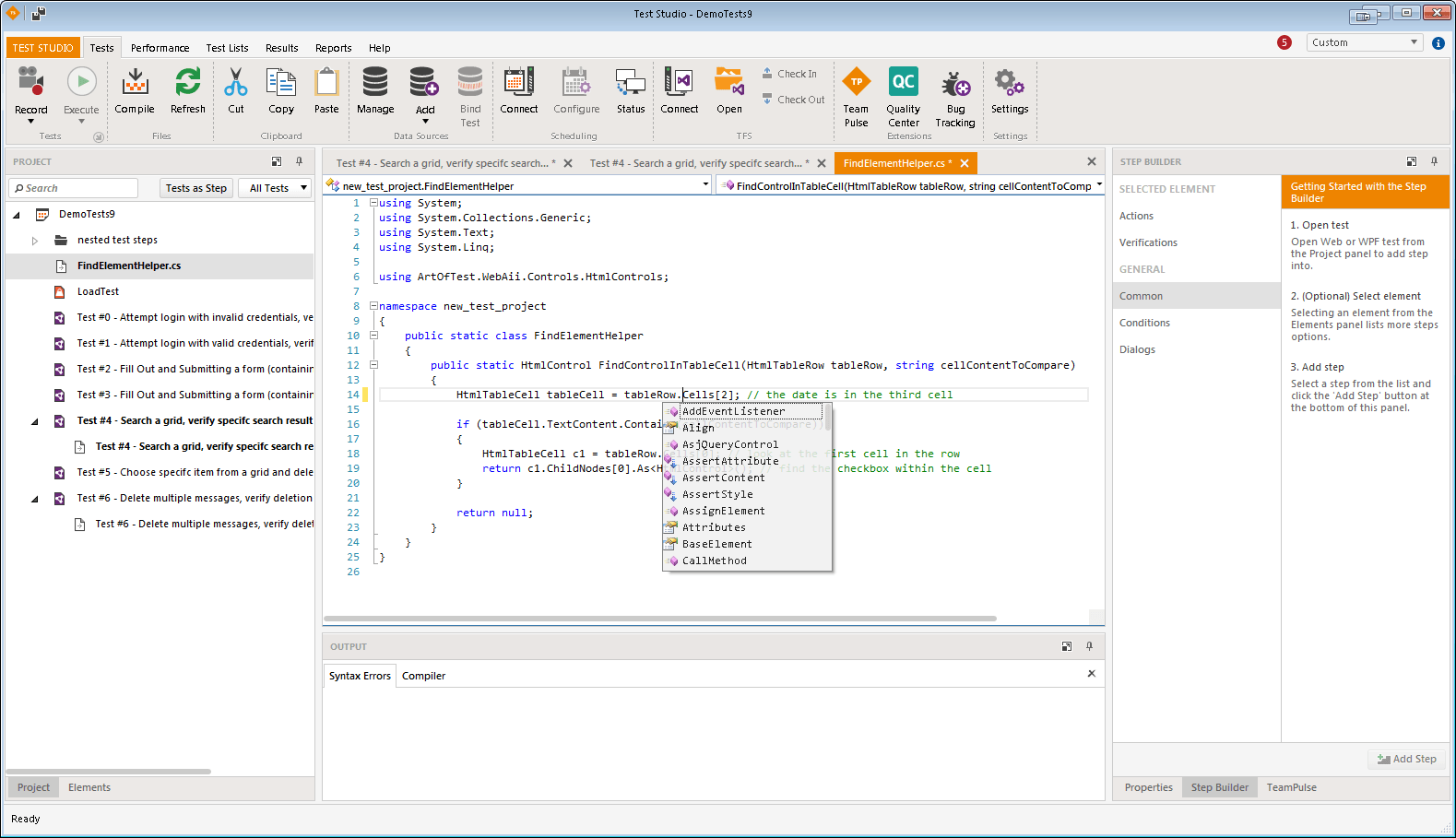Pin the Output panel
The width and height of the screenshot is (1456, 838).
tap(1089, 646)
